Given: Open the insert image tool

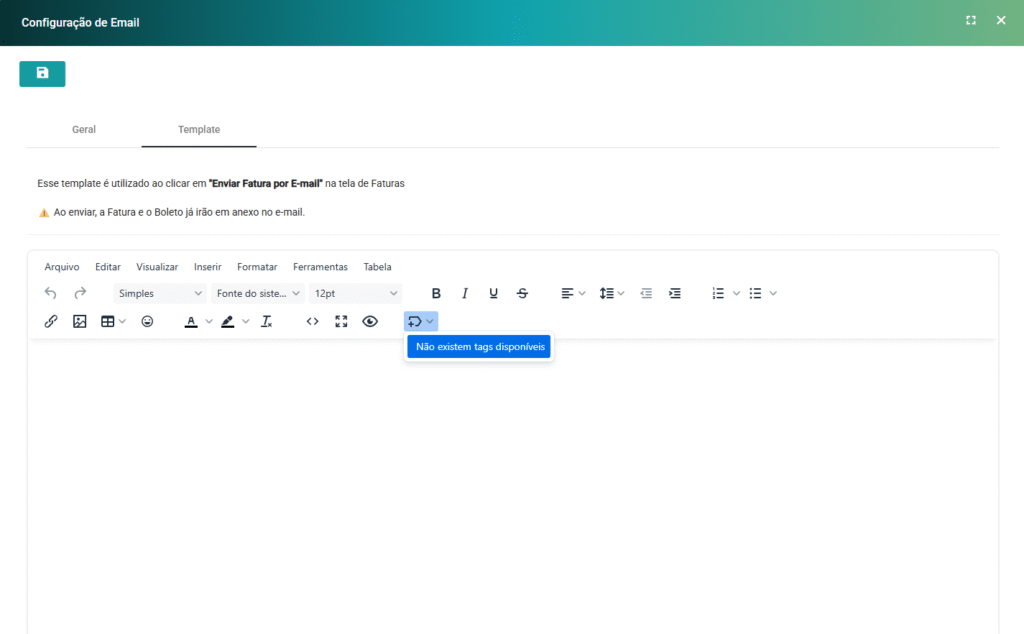Looking at the screenshot, I should tap(80, 322).
